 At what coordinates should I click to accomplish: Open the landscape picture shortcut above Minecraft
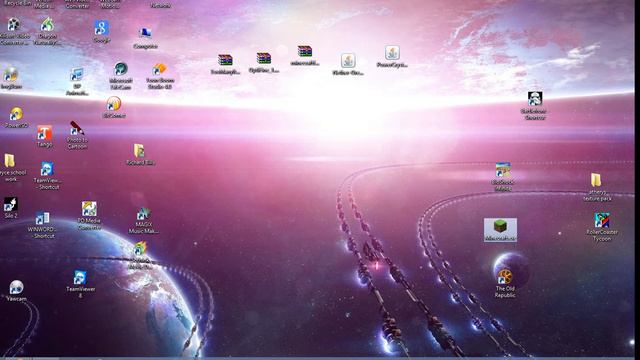(x=503, y=170)
